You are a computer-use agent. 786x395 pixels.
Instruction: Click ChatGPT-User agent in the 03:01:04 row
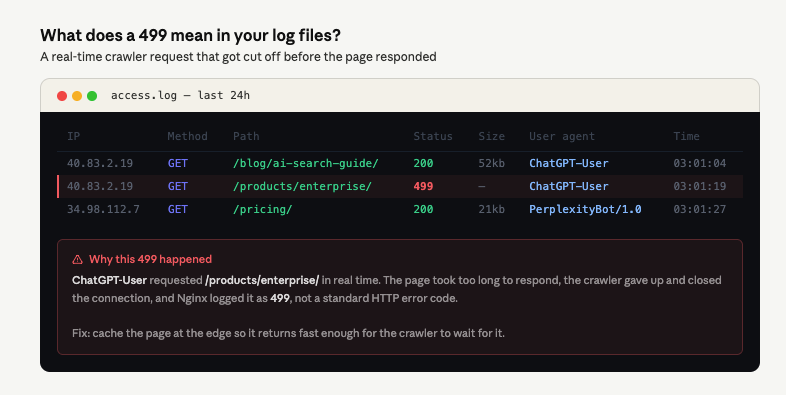(568, 163)
